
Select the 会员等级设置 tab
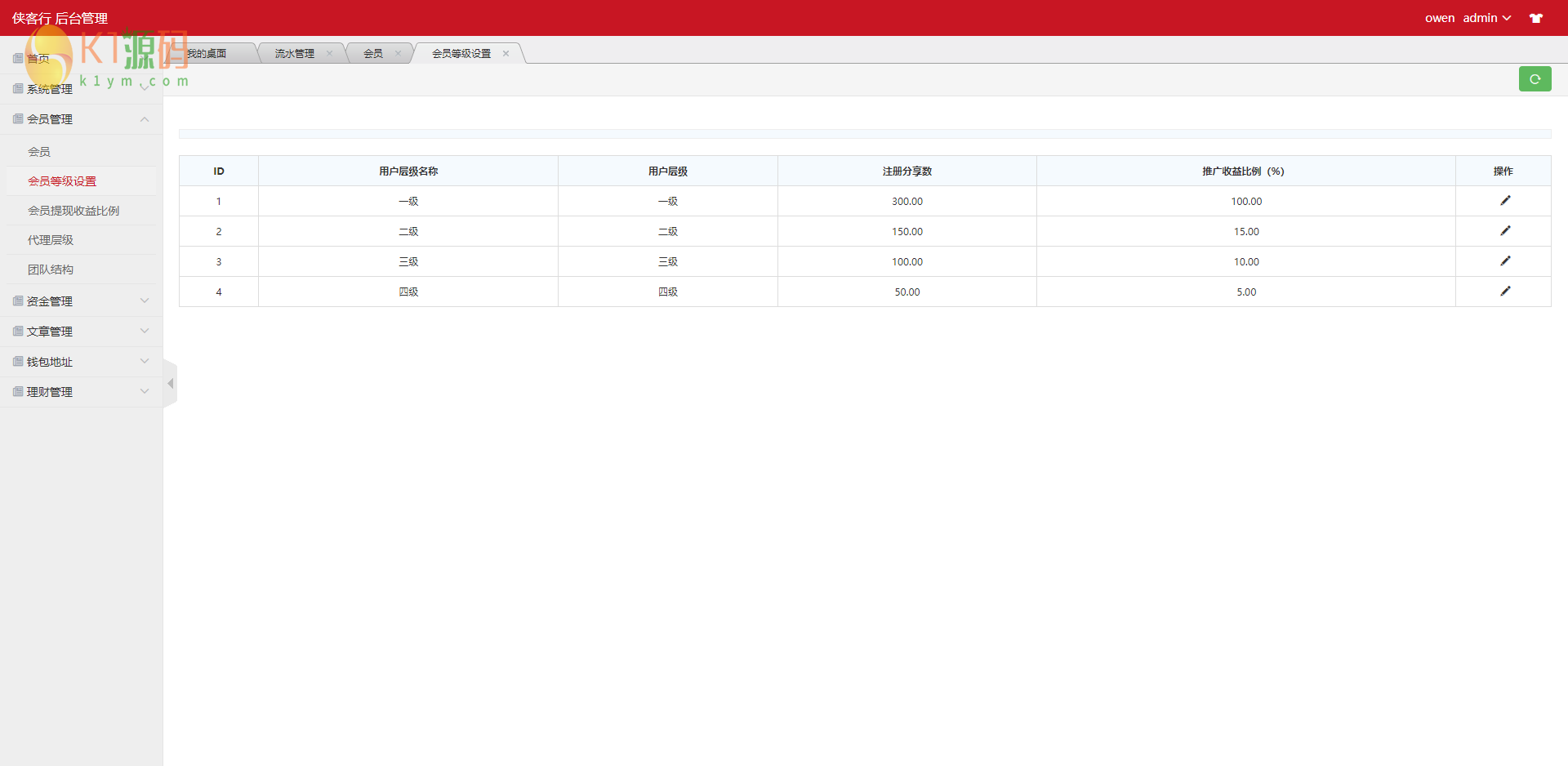(461, 54)
